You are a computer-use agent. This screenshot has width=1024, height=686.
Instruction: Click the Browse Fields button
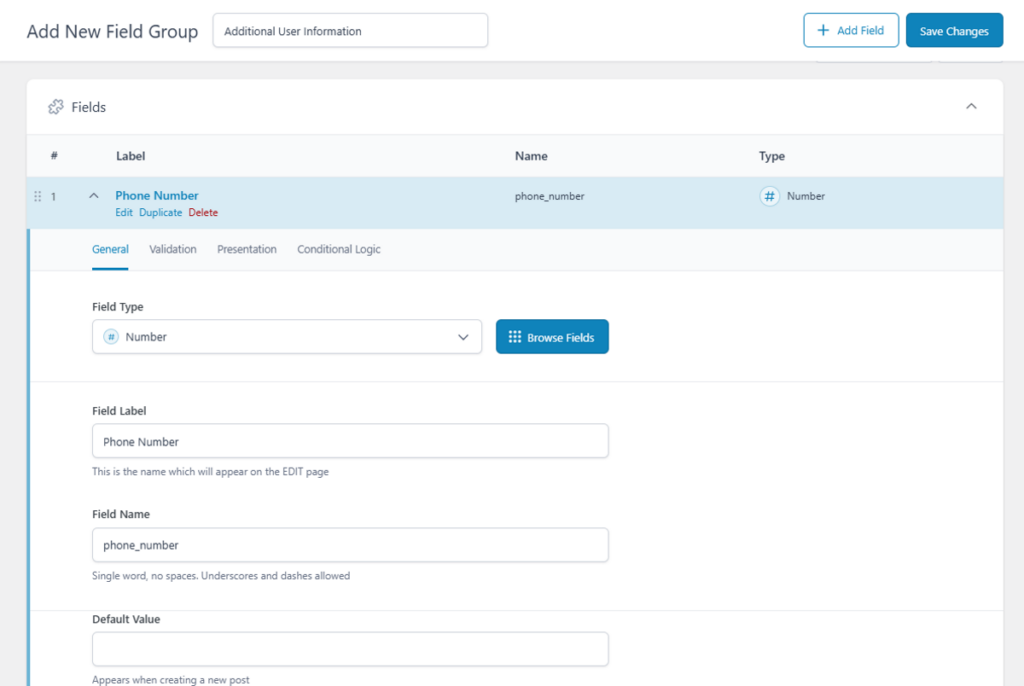coord(552,337)
